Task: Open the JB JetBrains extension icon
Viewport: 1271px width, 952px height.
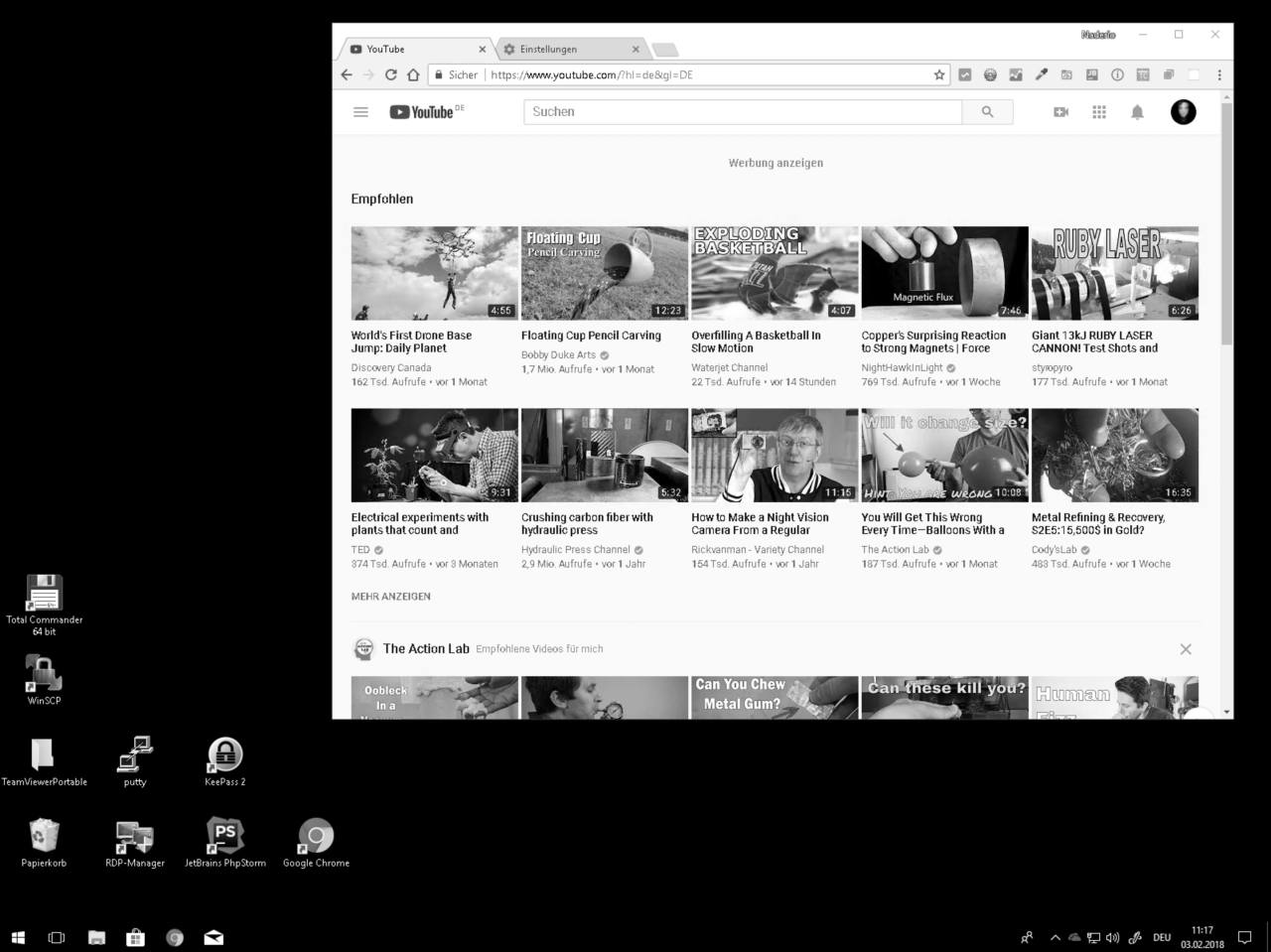Action: coord(1091,74)
